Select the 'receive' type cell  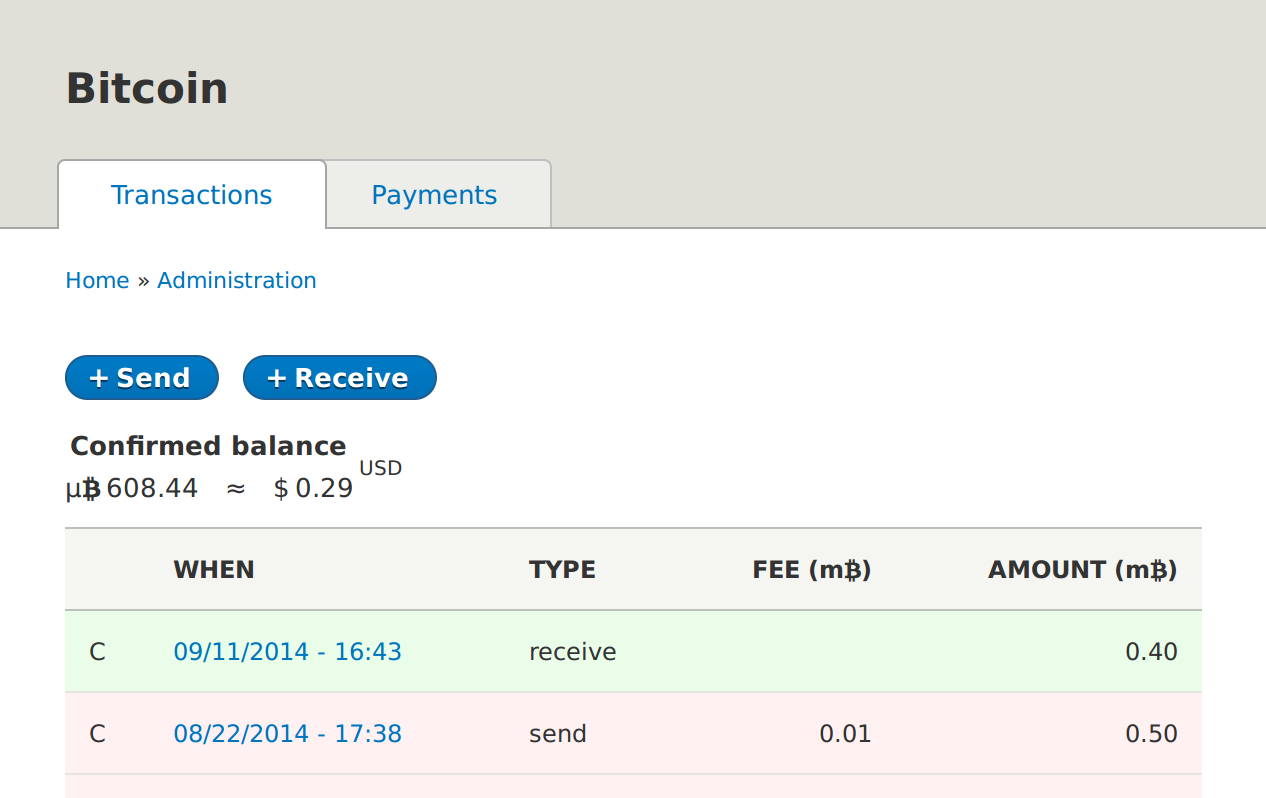coord(573,652)
